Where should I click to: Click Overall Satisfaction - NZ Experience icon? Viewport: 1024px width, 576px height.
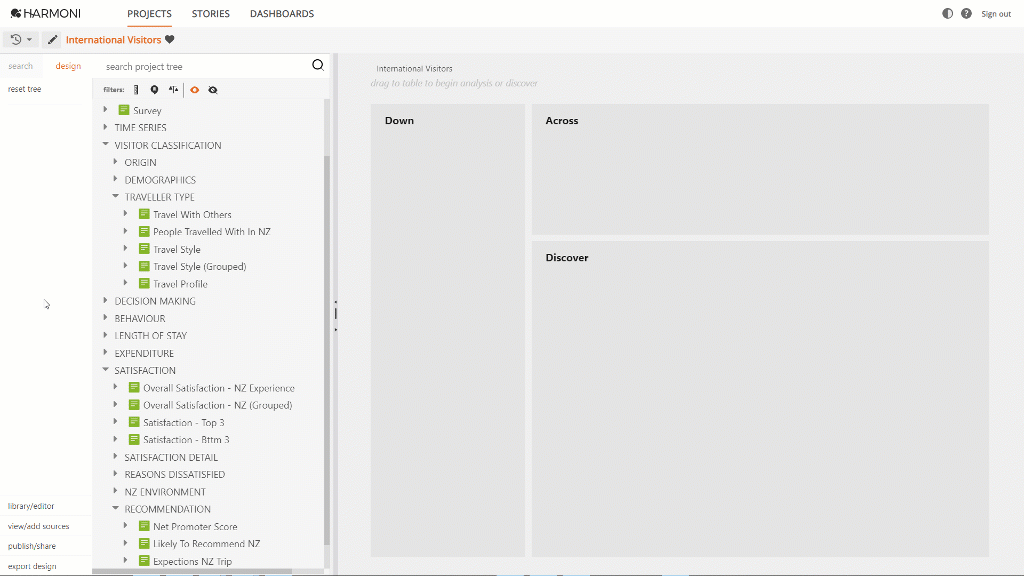click(134, 387)
